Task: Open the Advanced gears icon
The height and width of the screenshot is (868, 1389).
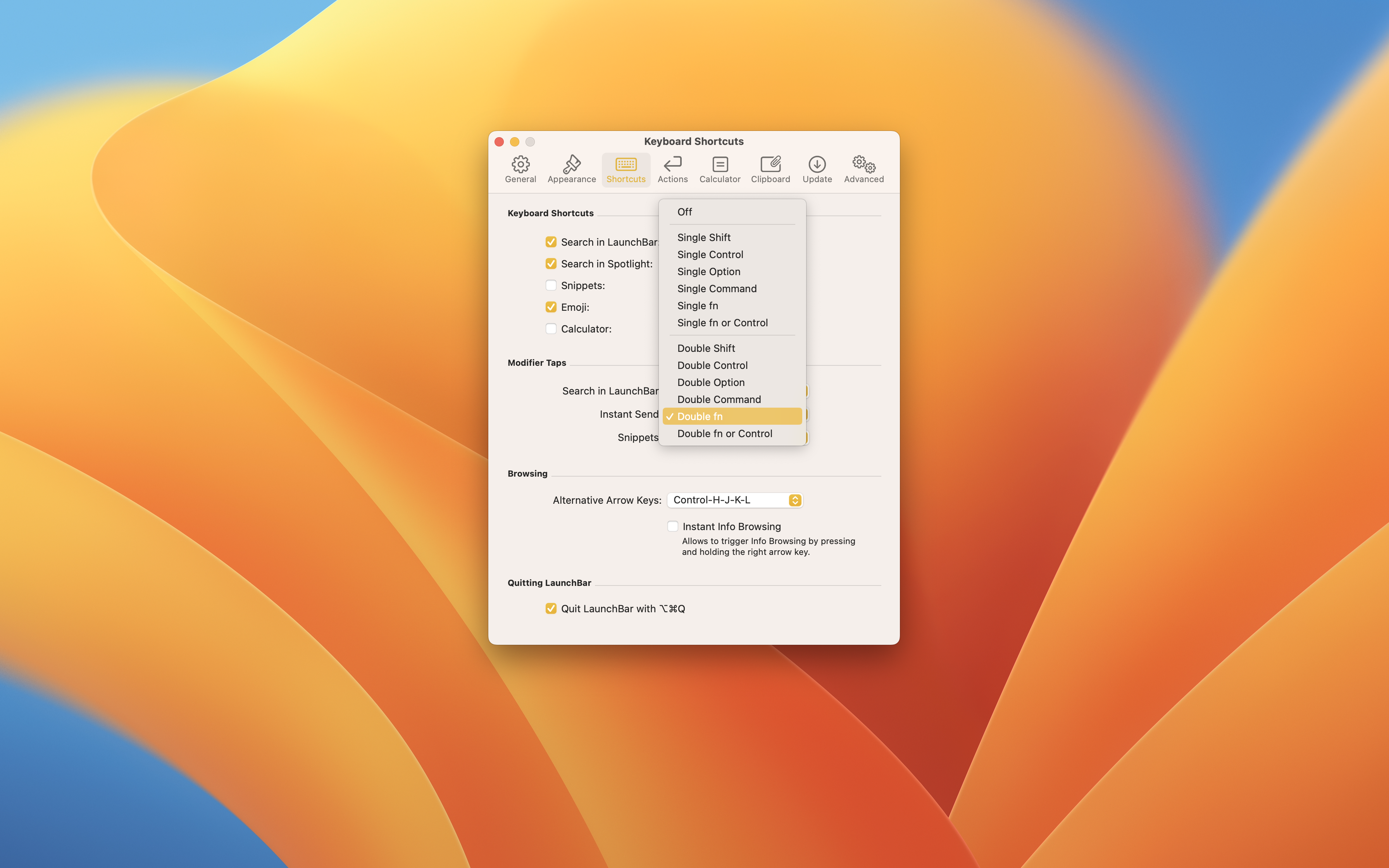Action: click(x=863, y=169)
